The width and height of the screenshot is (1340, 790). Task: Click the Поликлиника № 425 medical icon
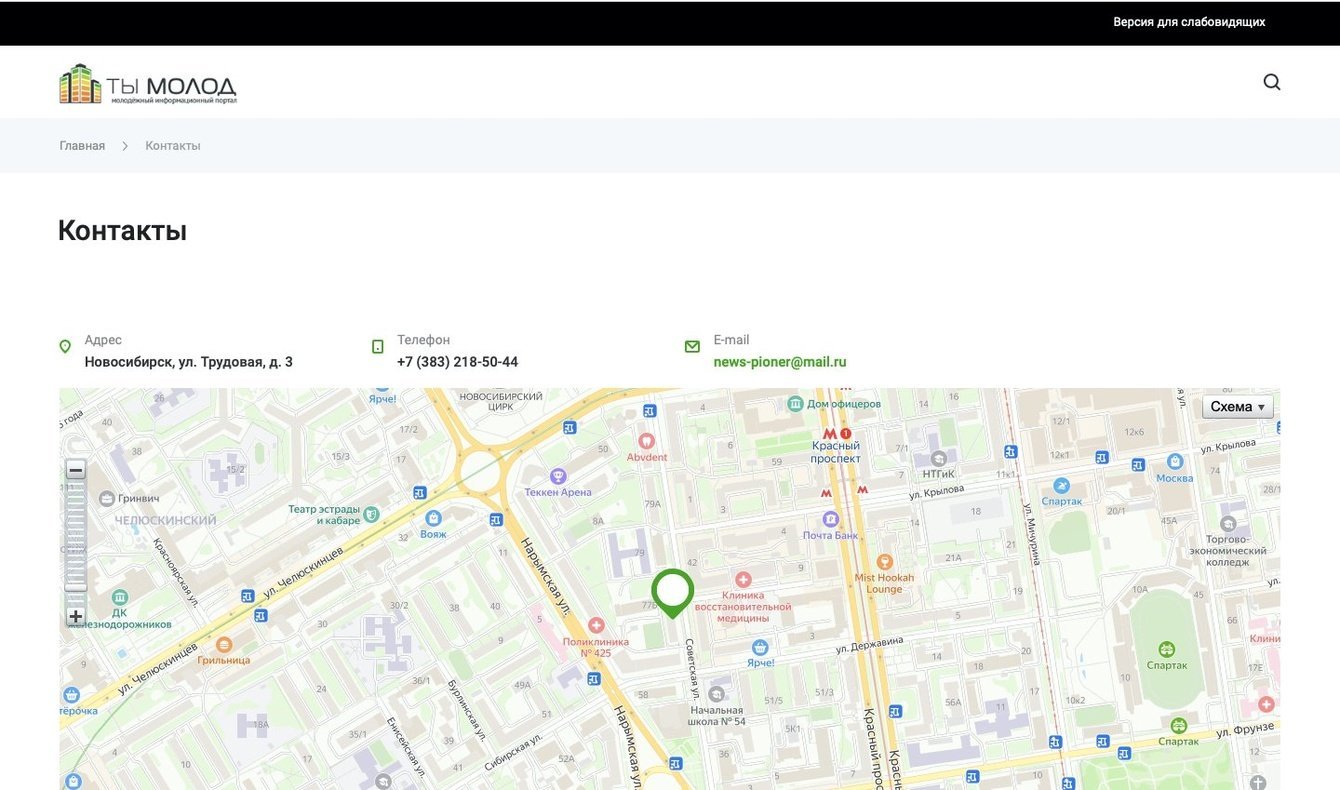pyautogui.click(x=596, y=625)
